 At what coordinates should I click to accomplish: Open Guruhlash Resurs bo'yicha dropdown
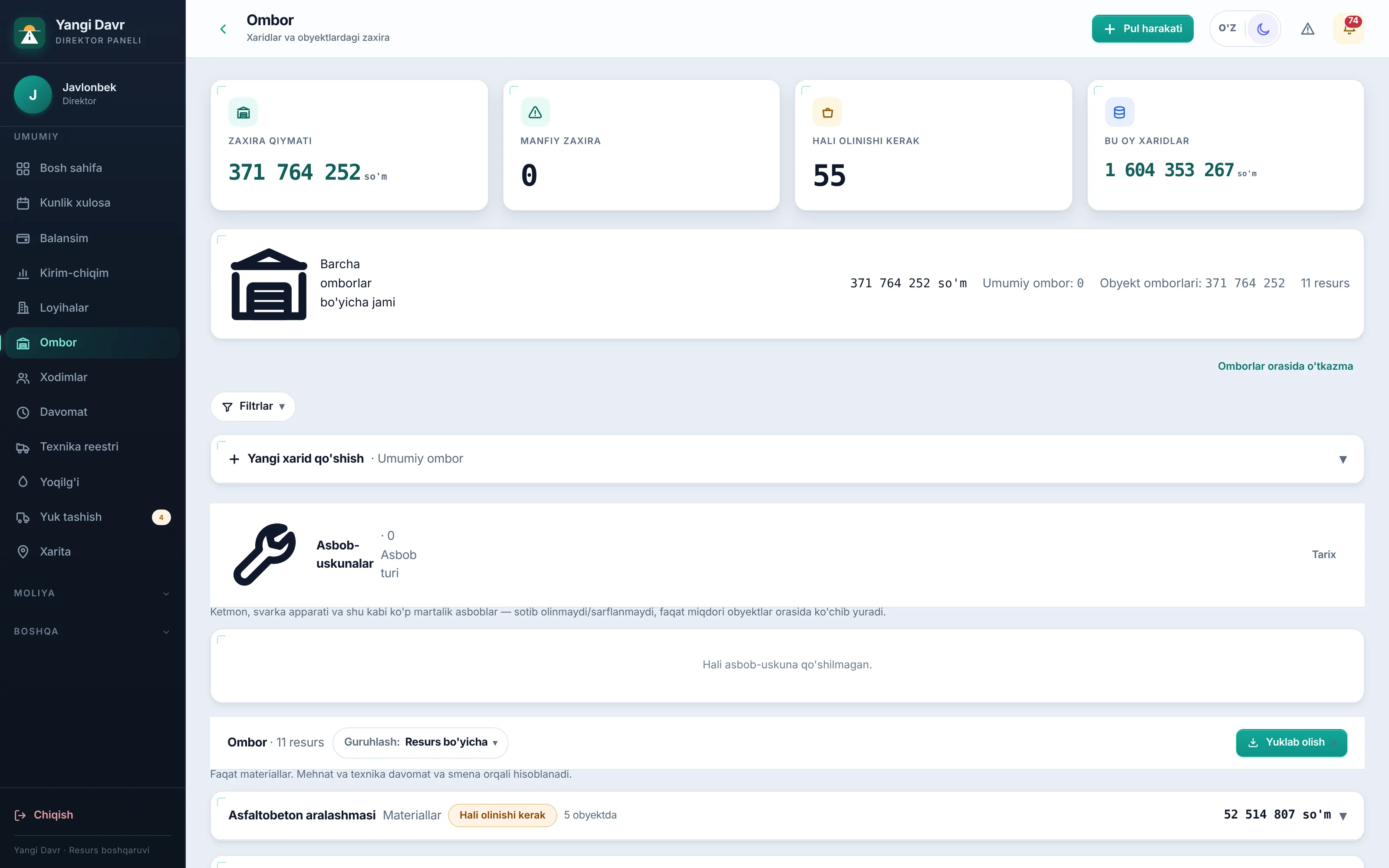[420, 742]
